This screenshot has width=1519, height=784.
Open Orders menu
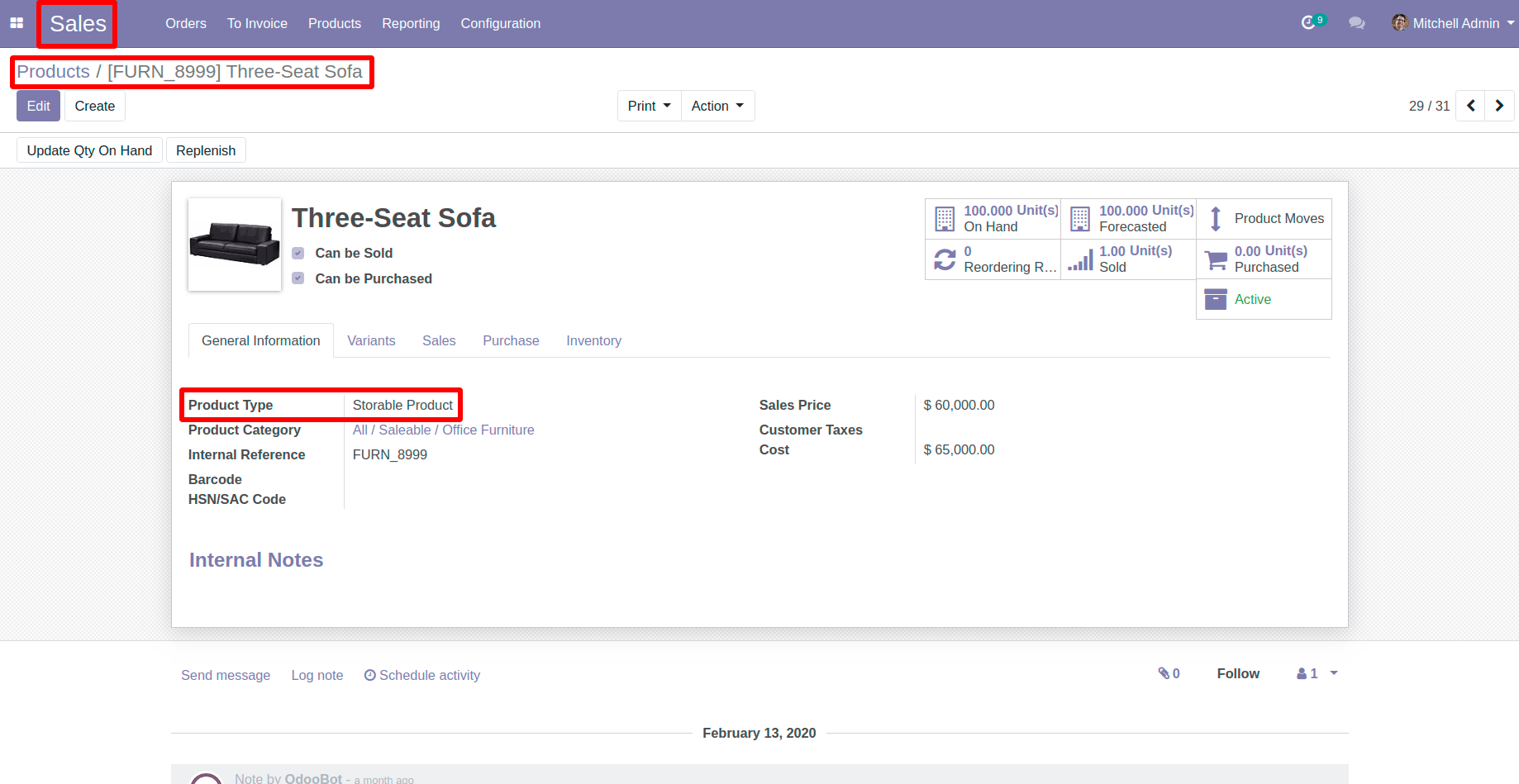point(186,23)
